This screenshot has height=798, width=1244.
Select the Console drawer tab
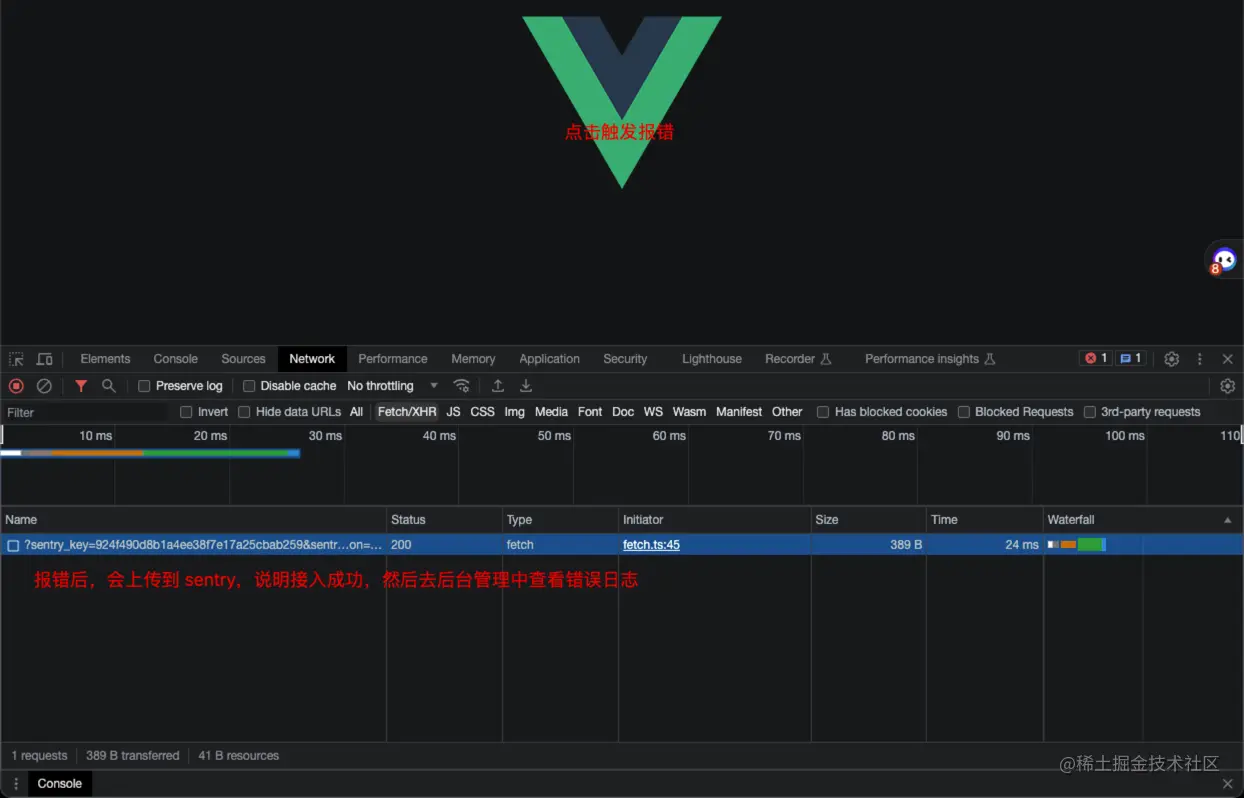[60, 784]
